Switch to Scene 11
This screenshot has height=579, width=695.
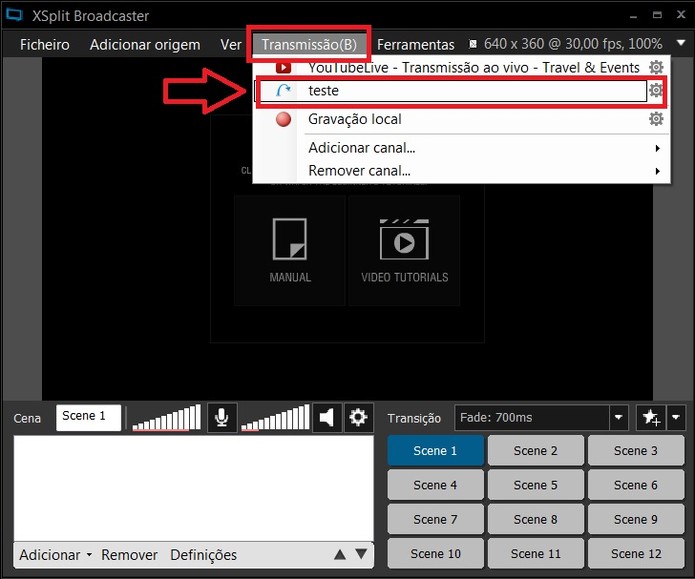(x=535, y=554)
